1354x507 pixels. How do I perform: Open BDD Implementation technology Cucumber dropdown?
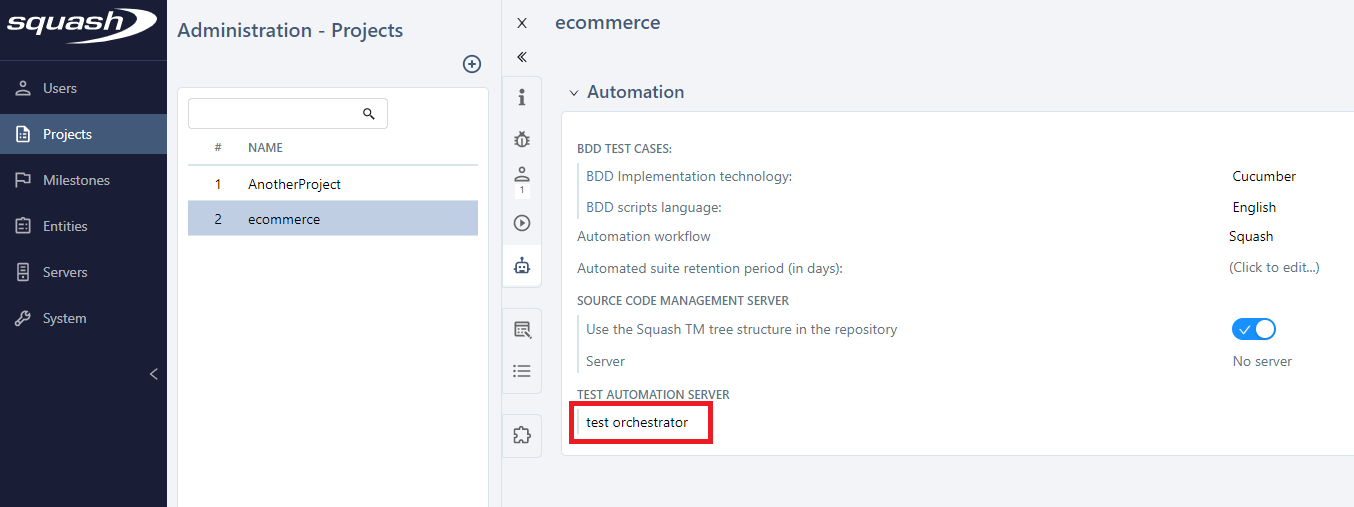tap(1264, 176)
